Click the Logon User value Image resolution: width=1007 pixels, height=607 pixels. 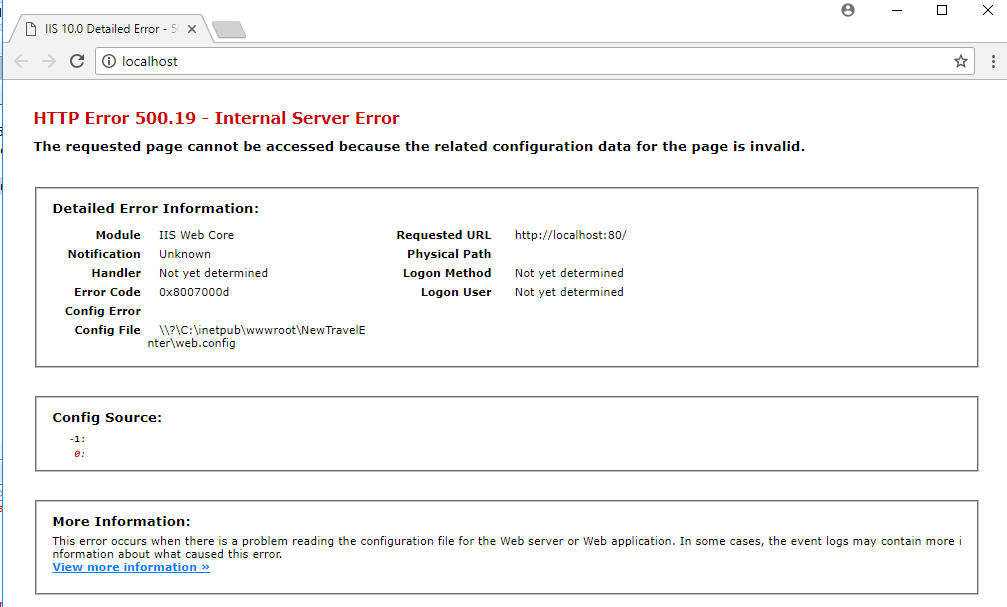point(569,292)
